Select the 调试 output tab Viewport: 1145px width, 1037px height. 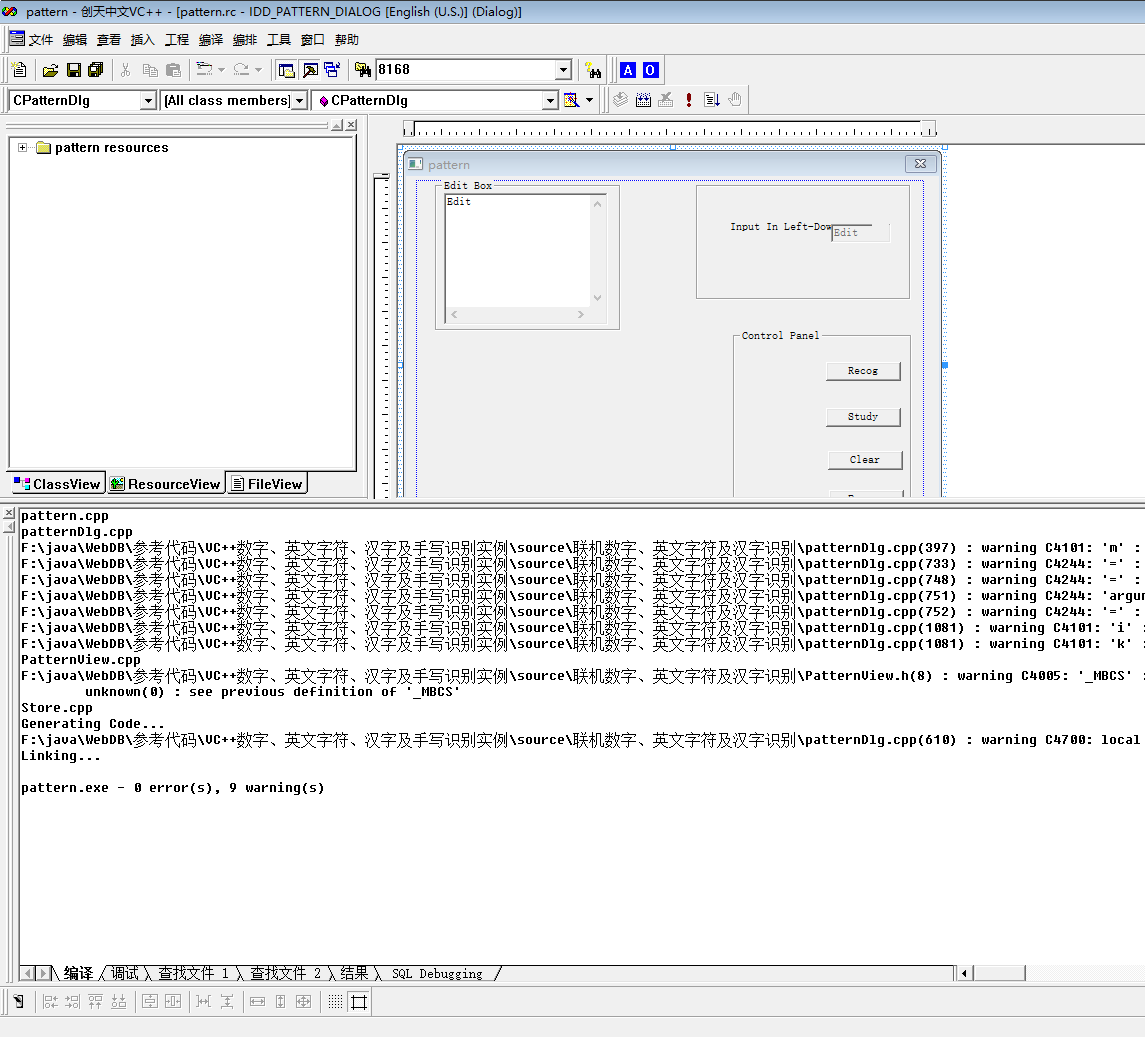tap(125, 973)
